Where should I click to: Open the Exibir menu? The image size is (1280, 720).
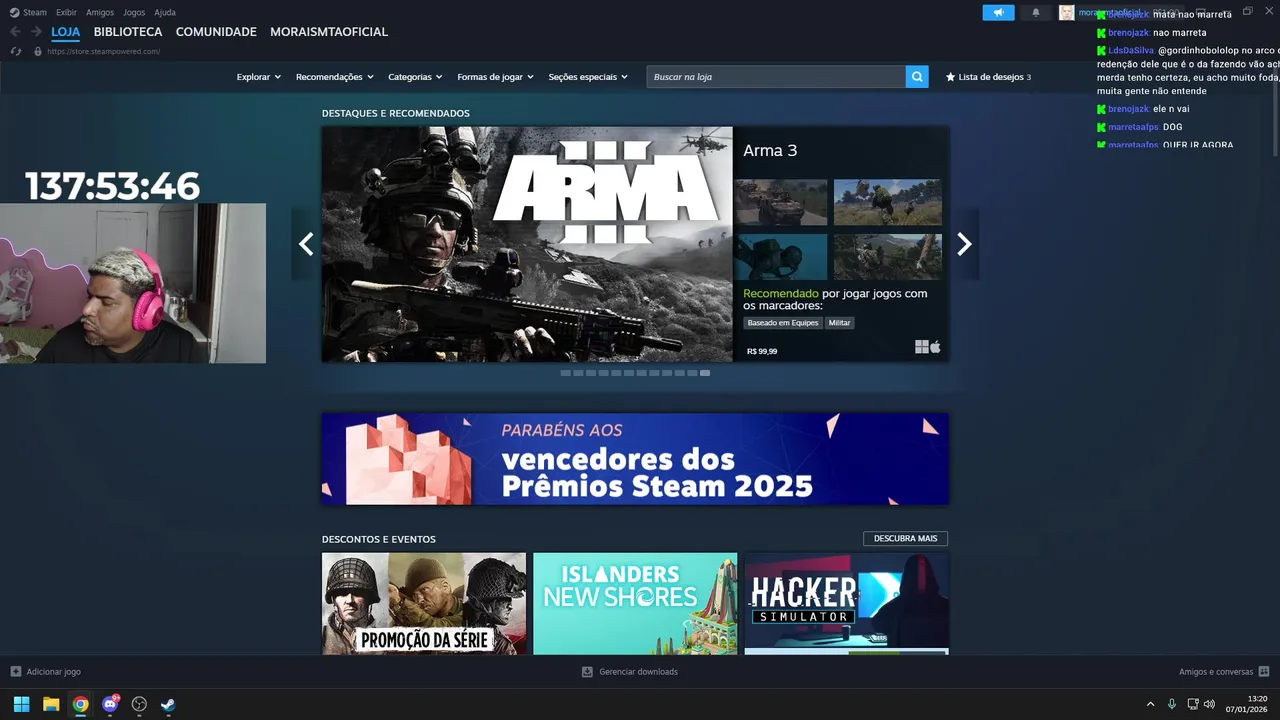(x=66, y=12)
